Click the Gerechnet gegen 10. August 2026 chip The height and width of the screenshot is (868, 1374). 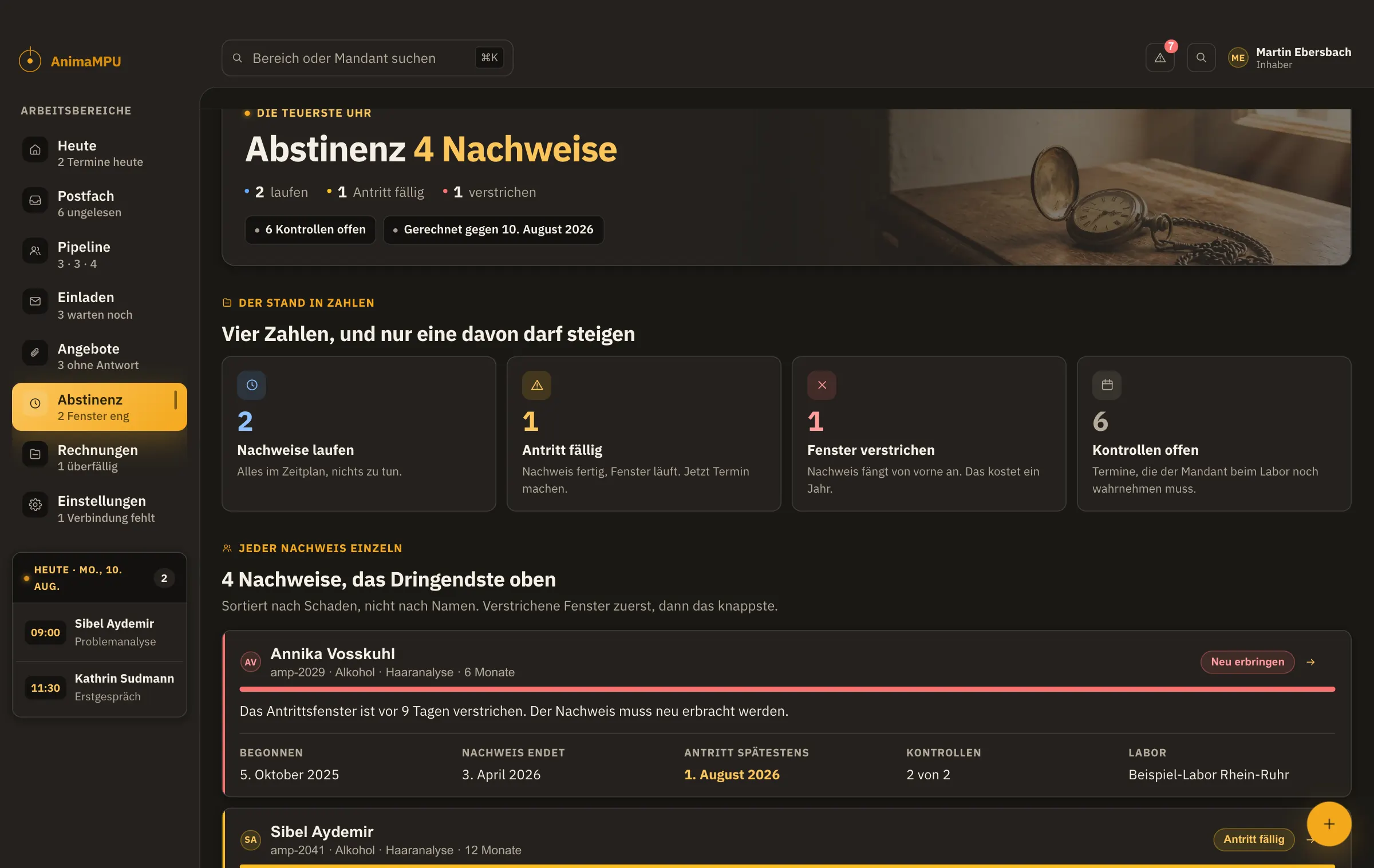pyautogui.click(x=493, y=229)
